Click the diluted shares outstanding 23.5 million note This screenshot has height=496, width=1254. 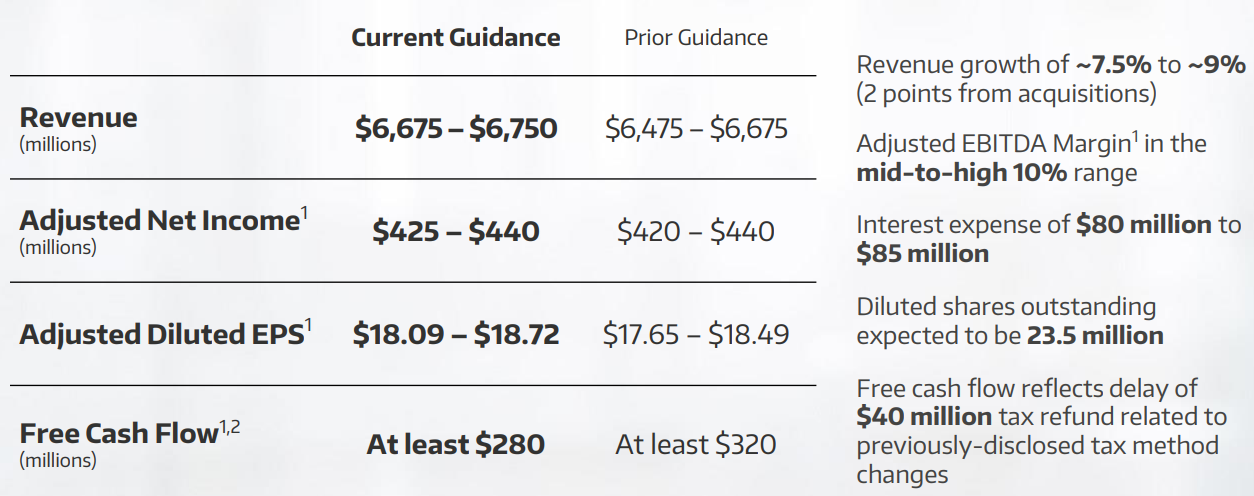click(x=1010, y=321)
